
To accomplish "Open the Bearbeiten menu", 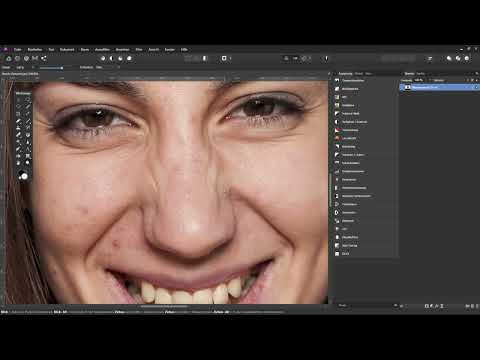I will [x=35, y=49].
